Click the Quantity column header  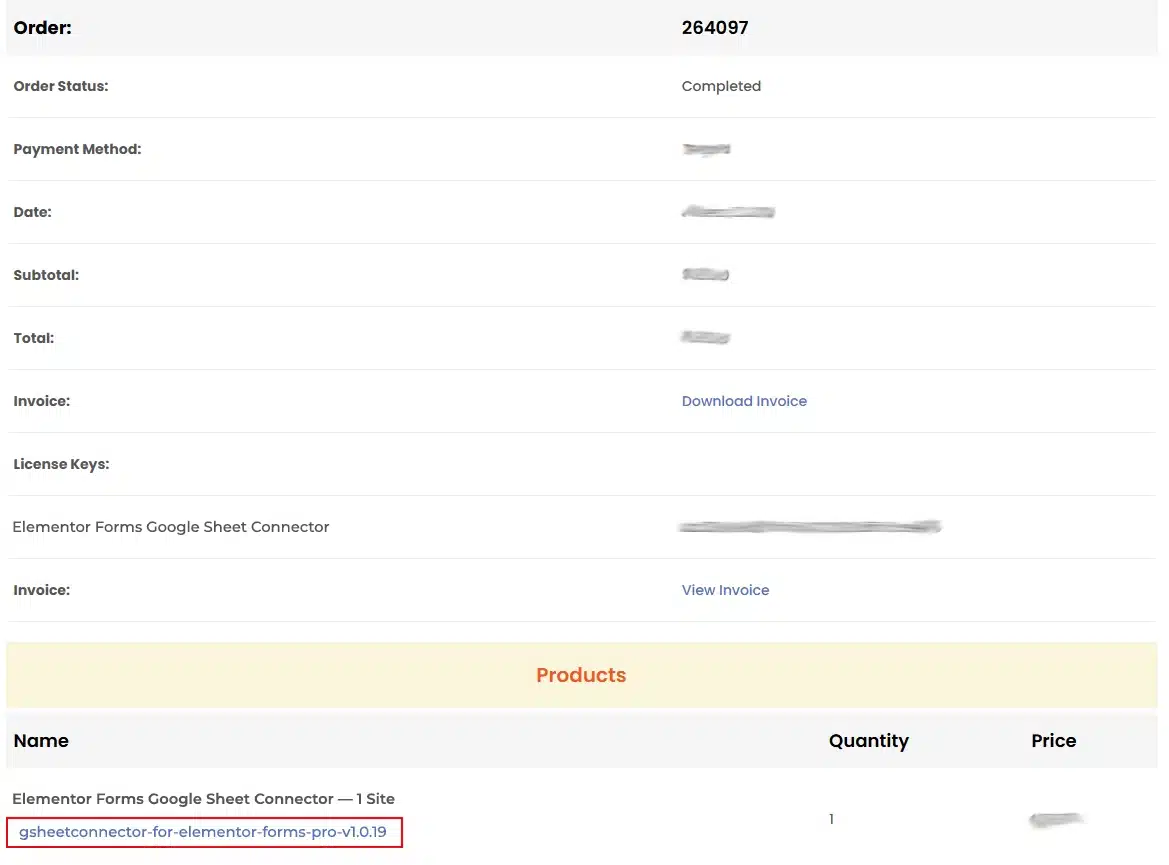pyautogui.click(x=868, y=741)
